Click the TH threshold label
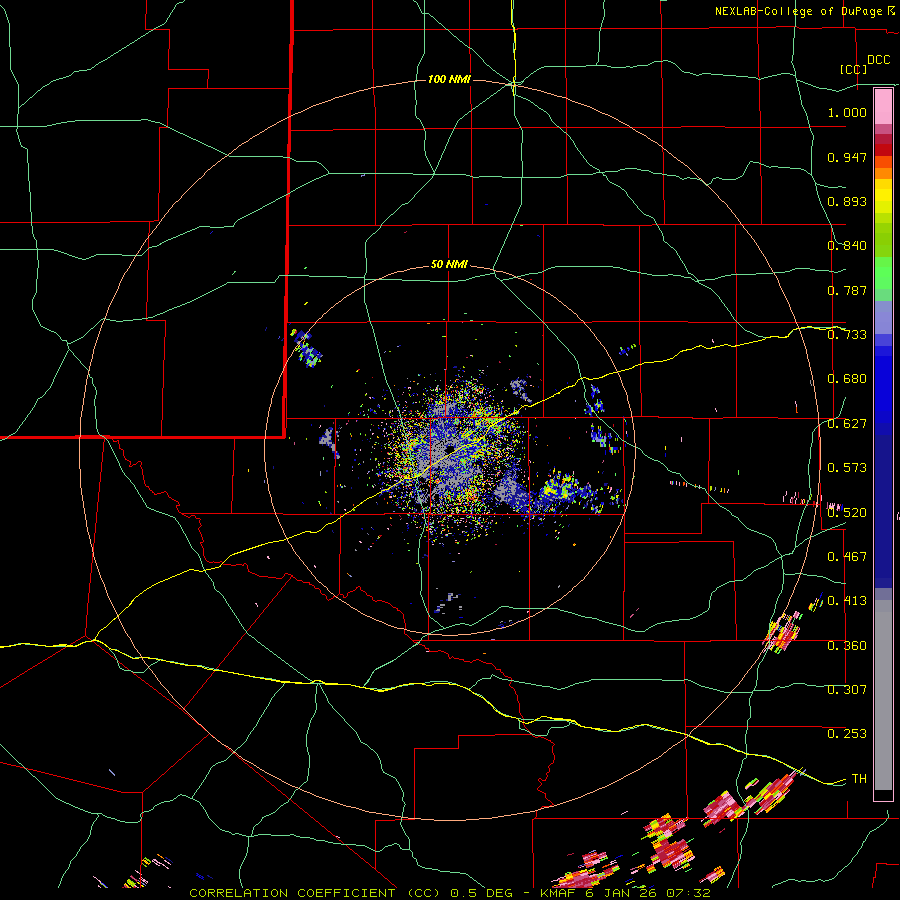Viewport: 900px width, 900px height. point(859,779)
